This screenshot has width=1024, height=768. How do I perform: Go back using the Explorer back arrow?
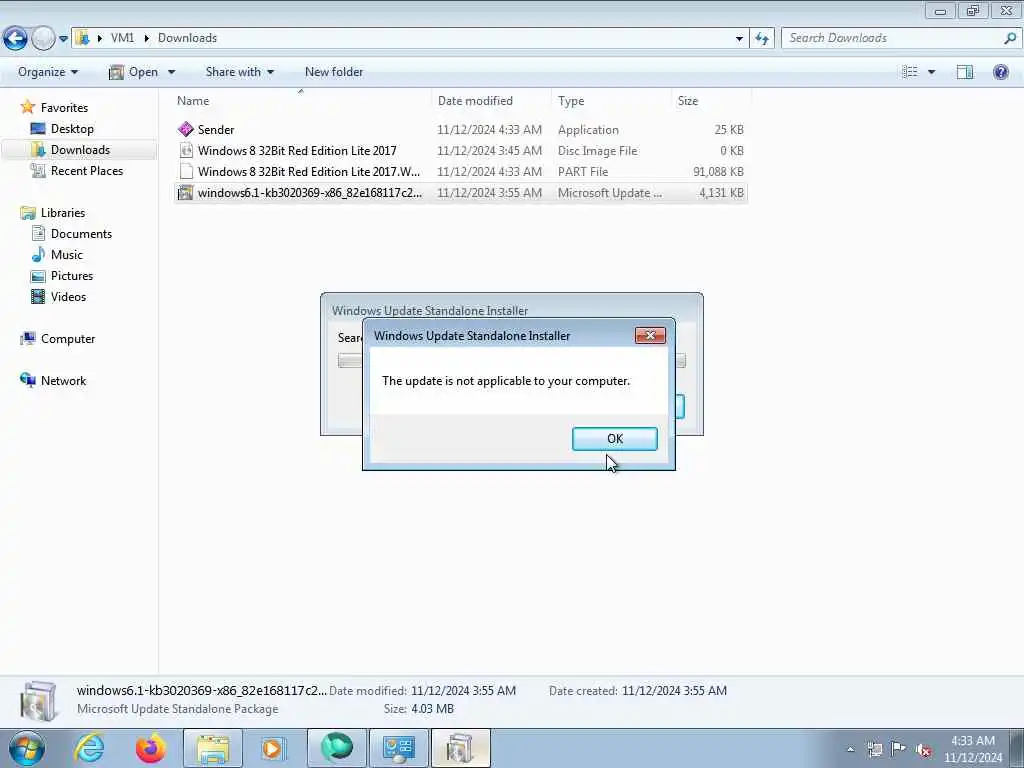point(16,39)
